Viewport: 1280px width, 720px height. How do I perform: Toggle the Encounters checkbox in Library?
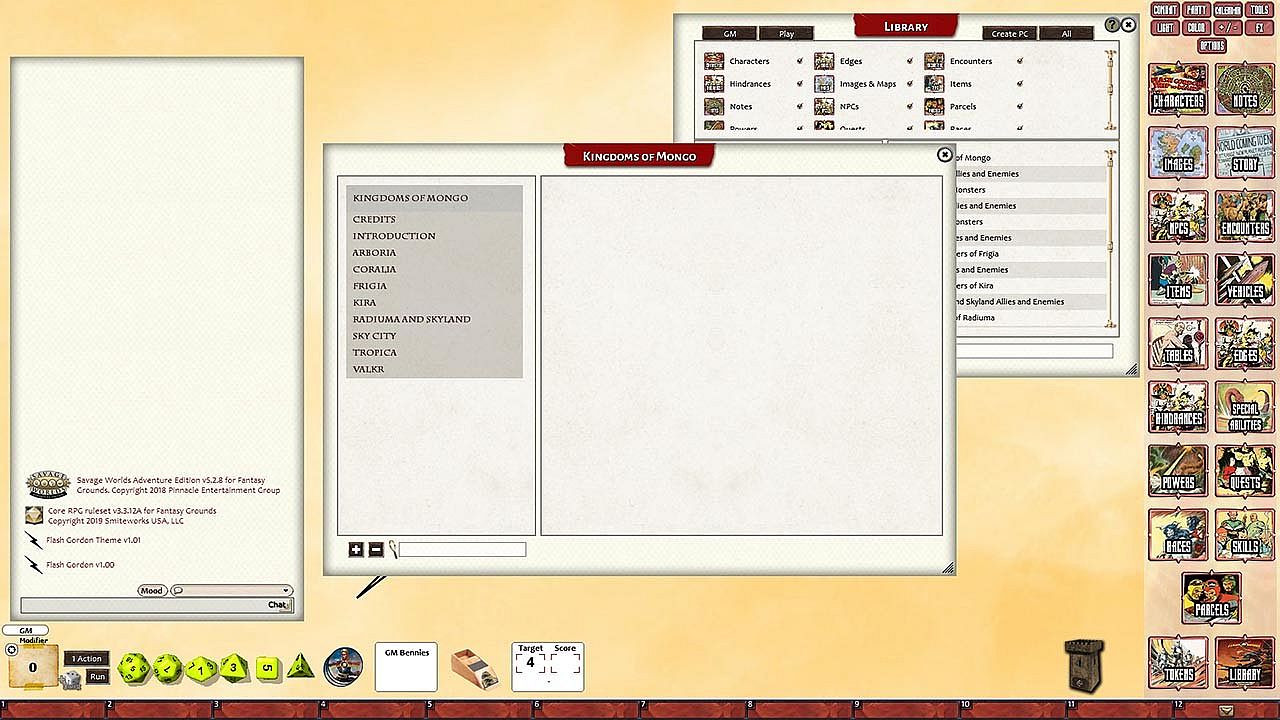[1019, 61]
